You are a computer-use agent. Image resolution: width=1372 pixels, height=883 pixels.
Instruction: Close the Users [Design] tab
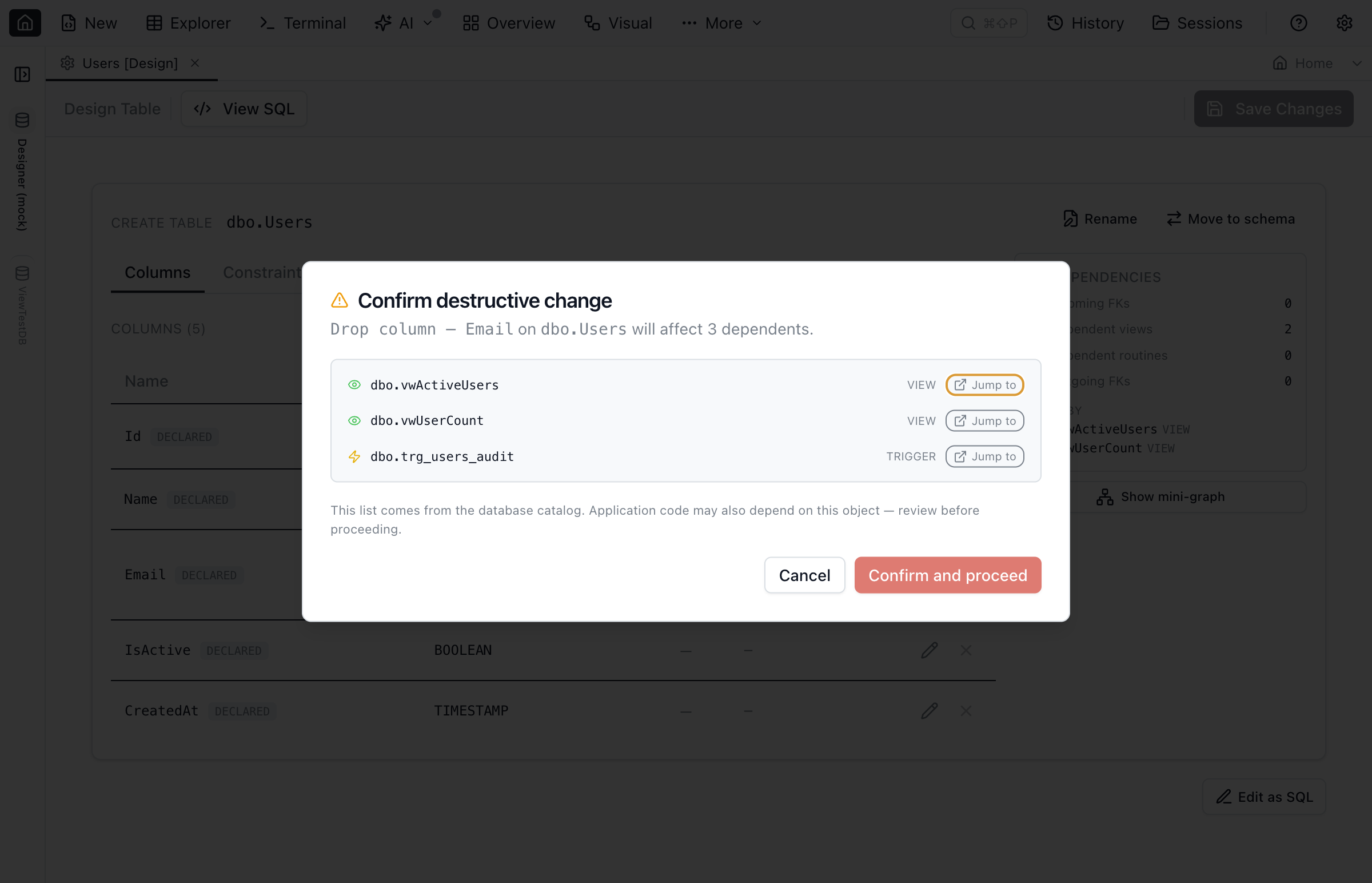pos(195,63)
